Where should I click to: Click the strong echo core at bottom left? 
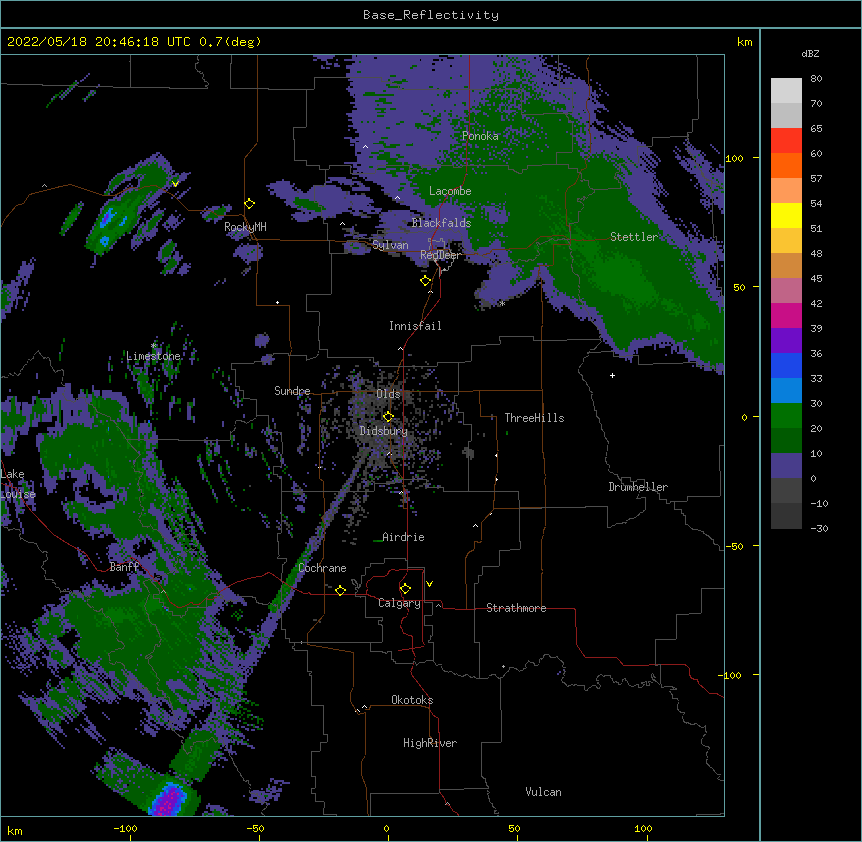click(x=170, y=800)
